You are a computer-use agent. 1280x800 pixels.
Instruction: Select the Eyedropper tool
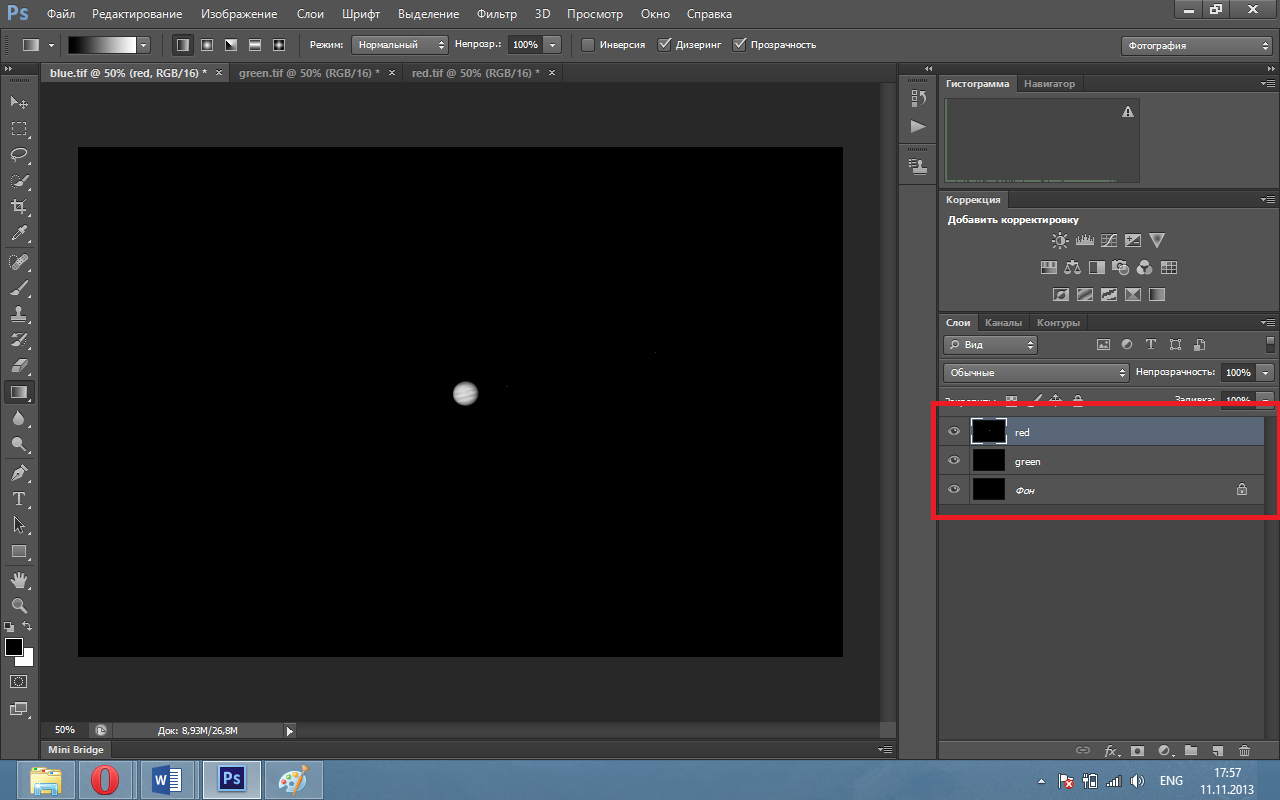(x=19, y=234)
